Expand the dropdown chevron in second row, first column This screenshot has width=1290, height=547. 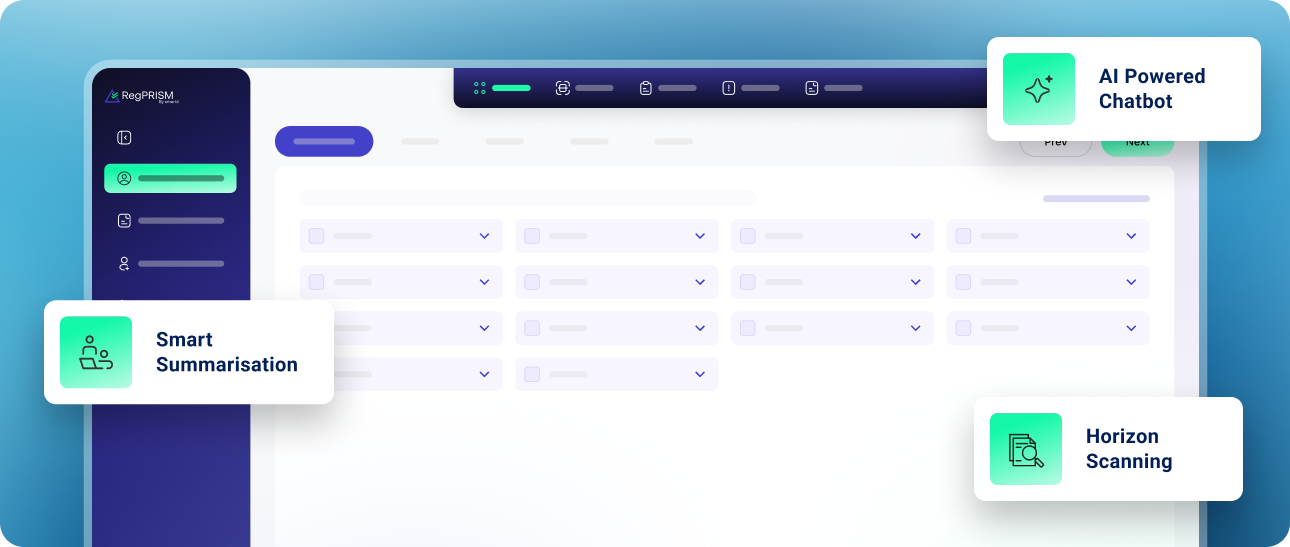pos(484,282)
